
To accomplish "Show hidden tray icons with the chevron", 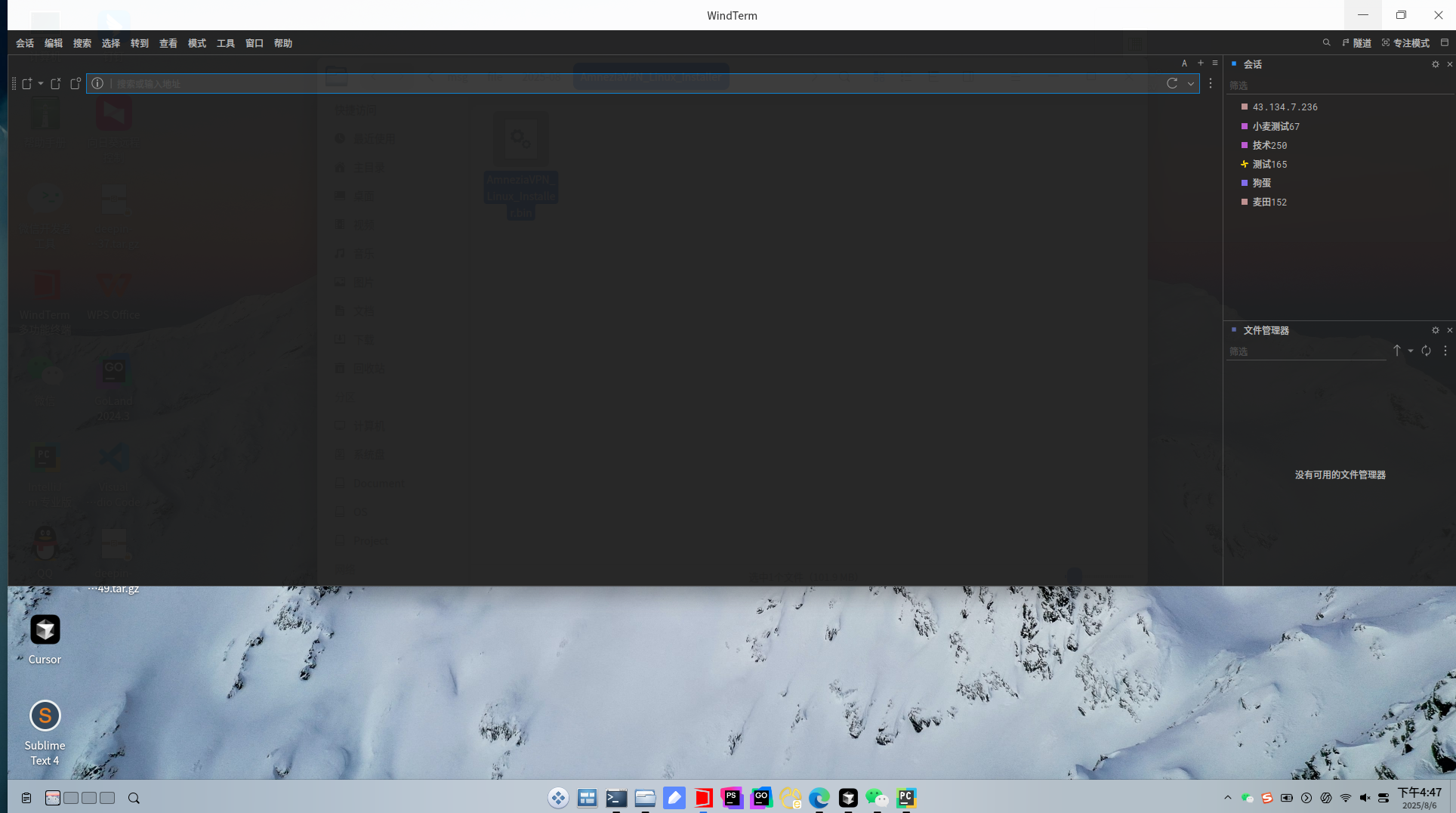I will pos(1227,798).
